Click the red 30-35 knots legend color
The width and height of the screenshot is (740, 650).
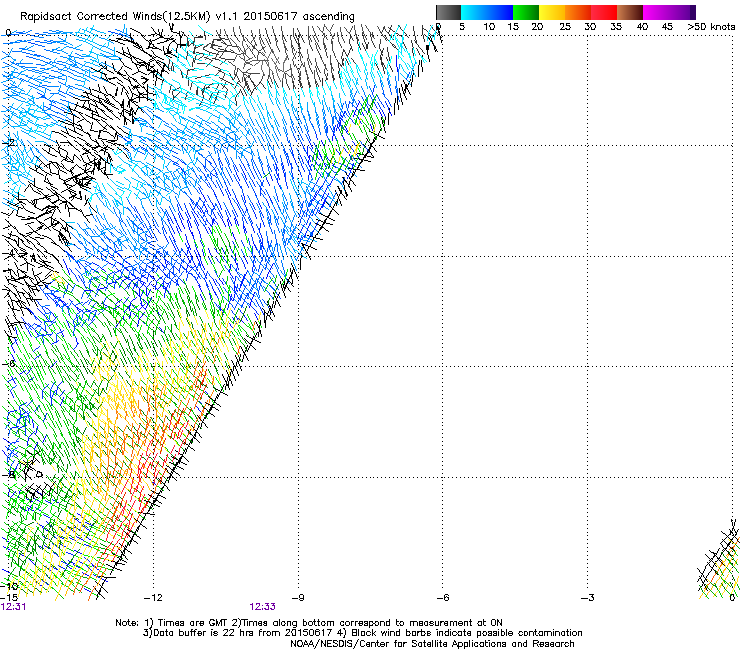604,12
